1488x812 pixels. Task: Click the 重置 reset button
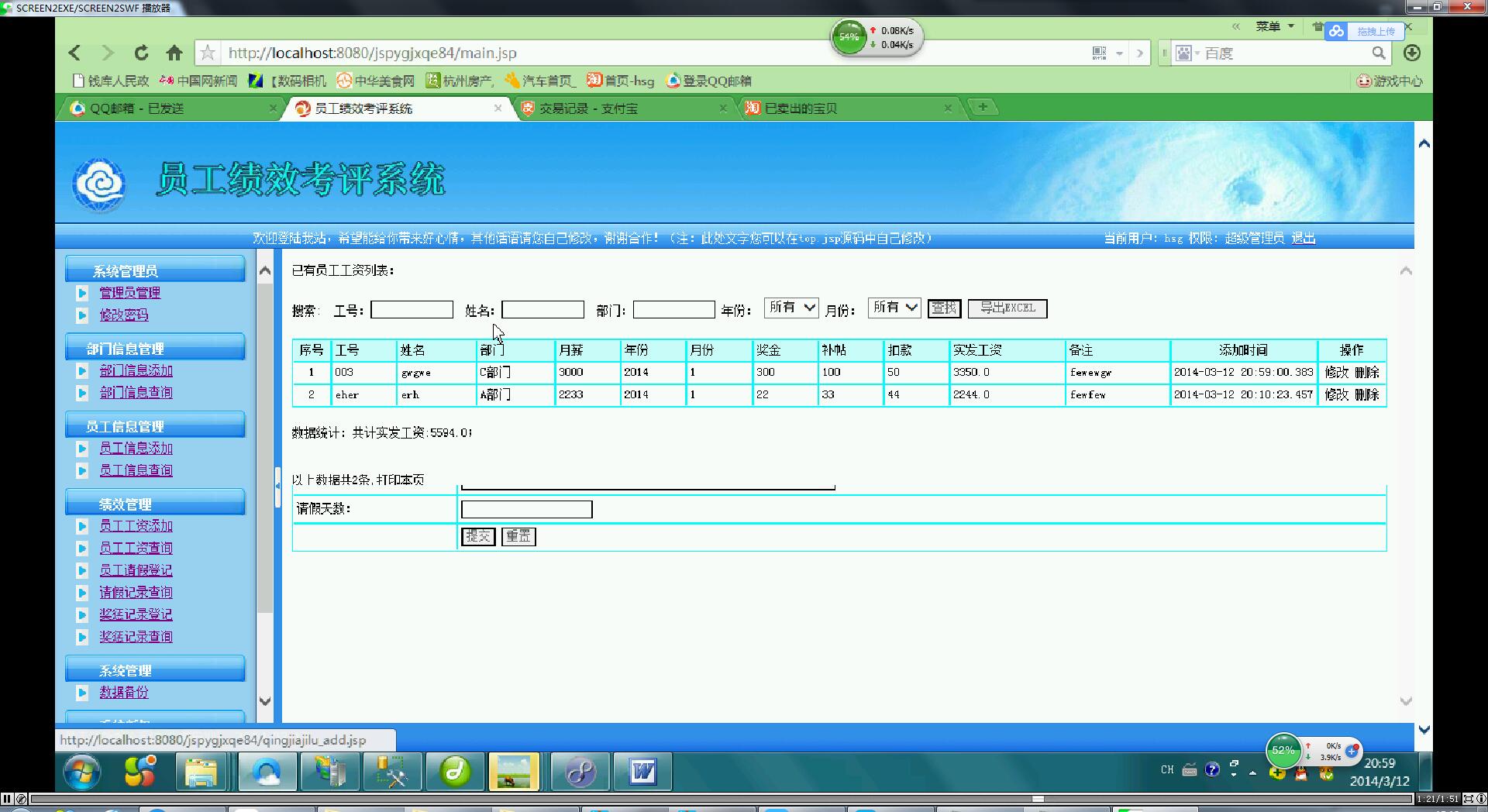point(518,536)
